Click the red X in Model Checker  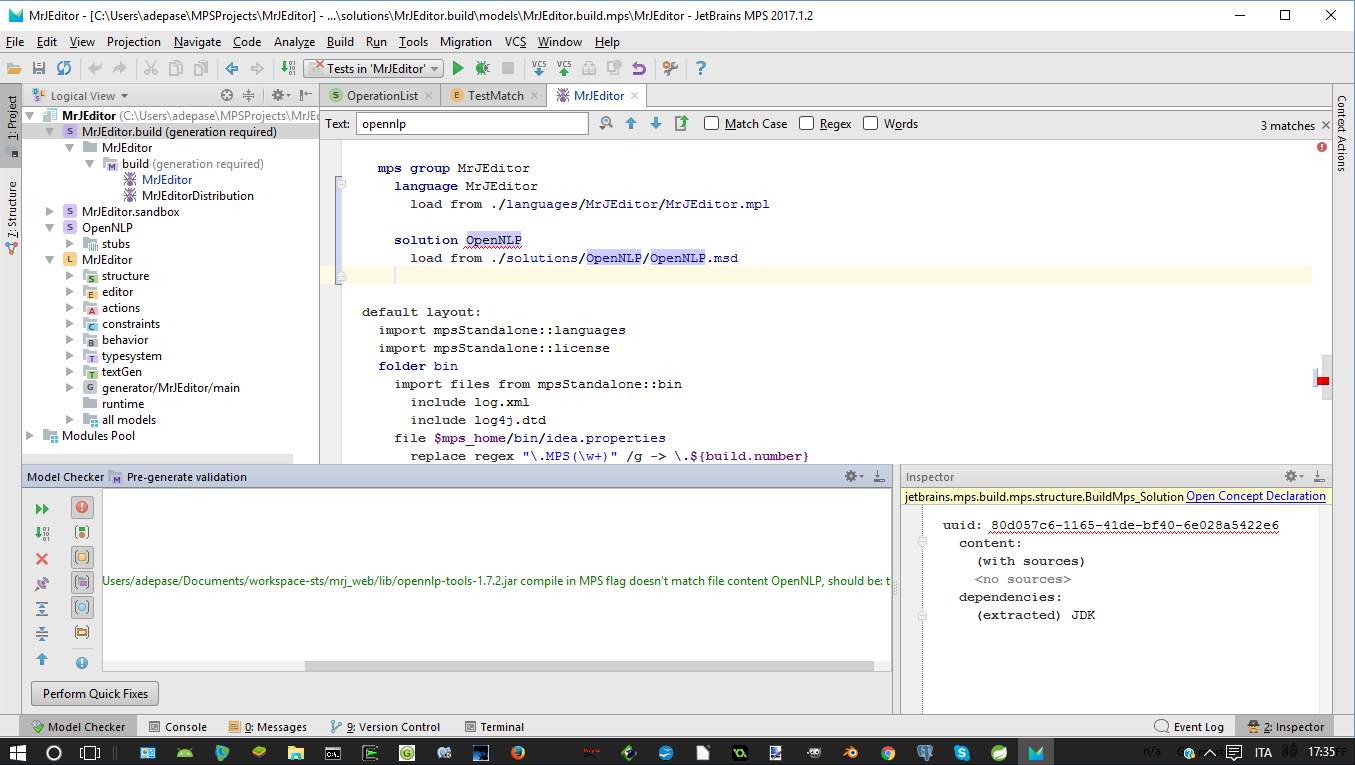click(42, 559)
